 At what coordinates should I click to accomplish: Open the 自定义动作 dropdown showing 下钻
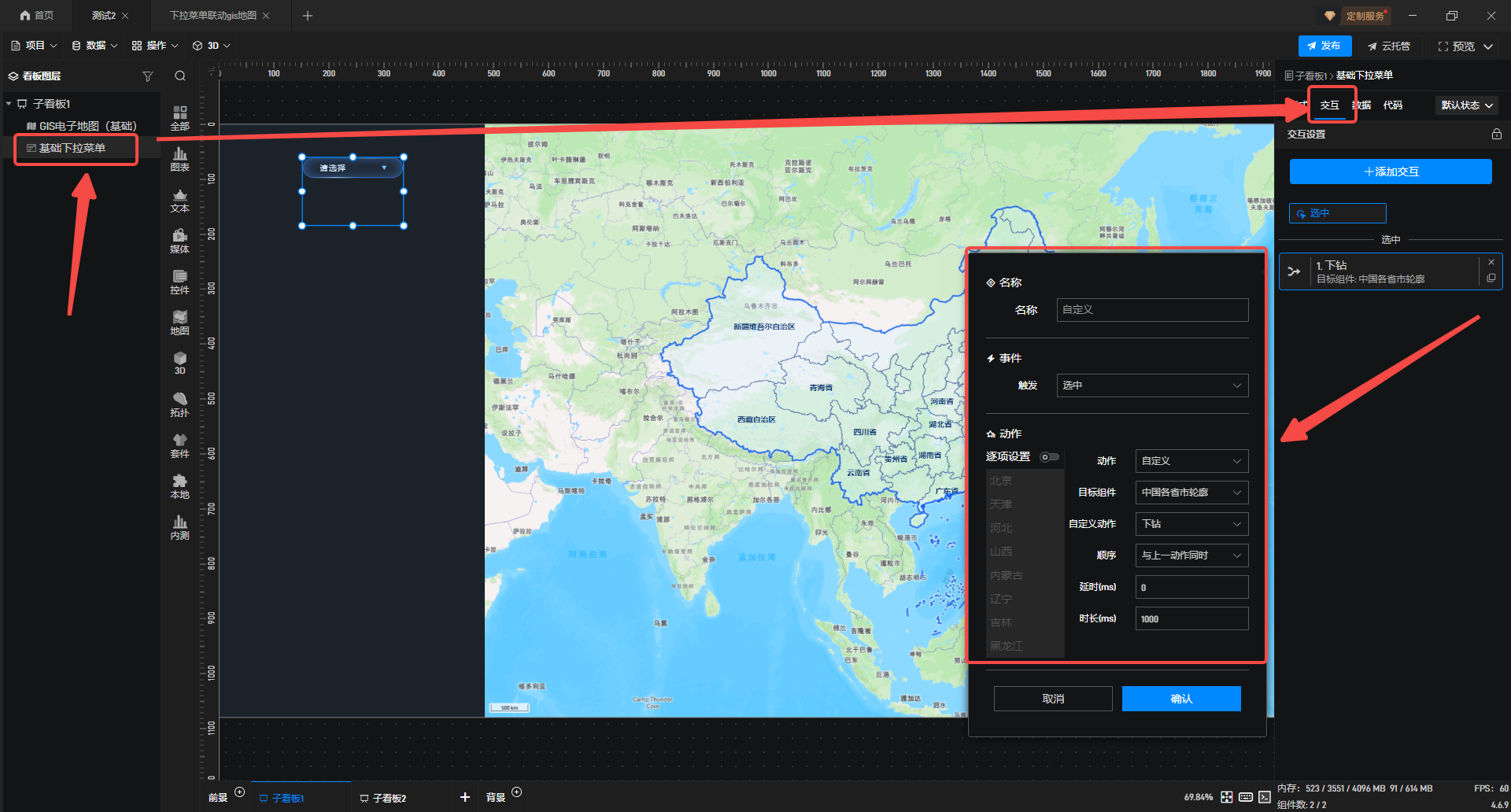pos(1191,524)
